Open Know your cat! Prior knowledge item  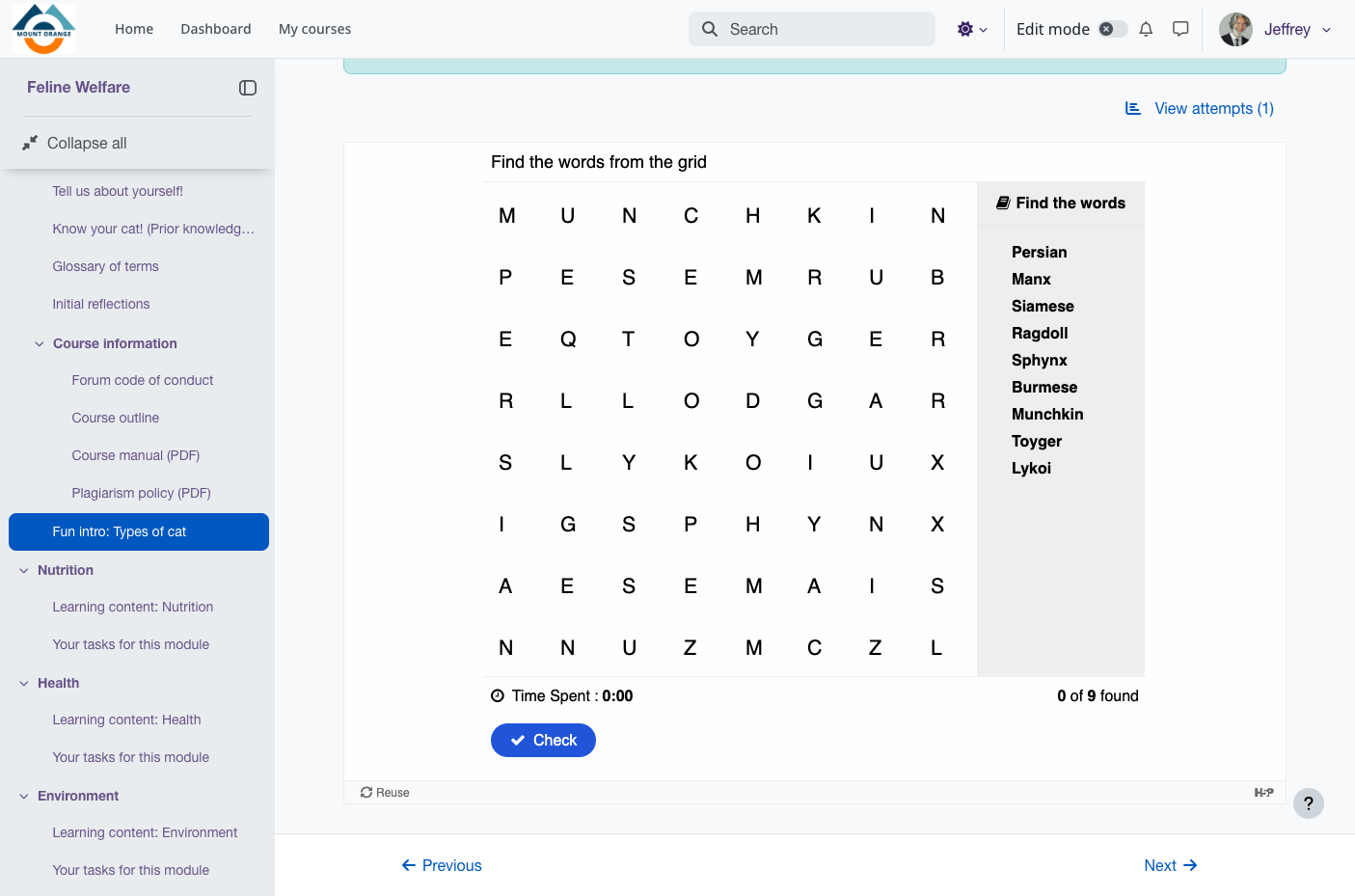point(153,229)
